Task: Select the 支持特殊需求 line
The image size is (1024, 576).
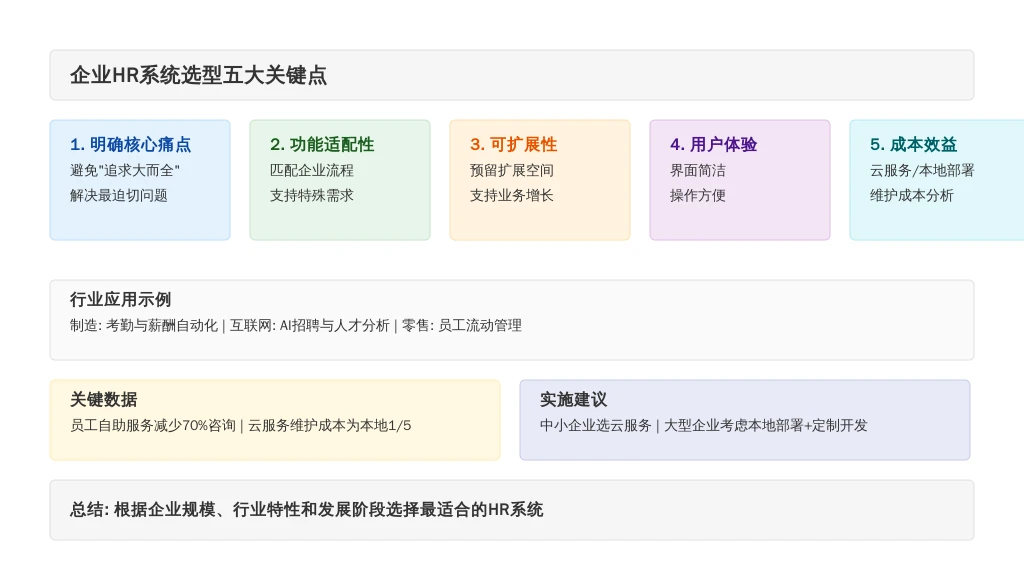Action: [312, 195]
